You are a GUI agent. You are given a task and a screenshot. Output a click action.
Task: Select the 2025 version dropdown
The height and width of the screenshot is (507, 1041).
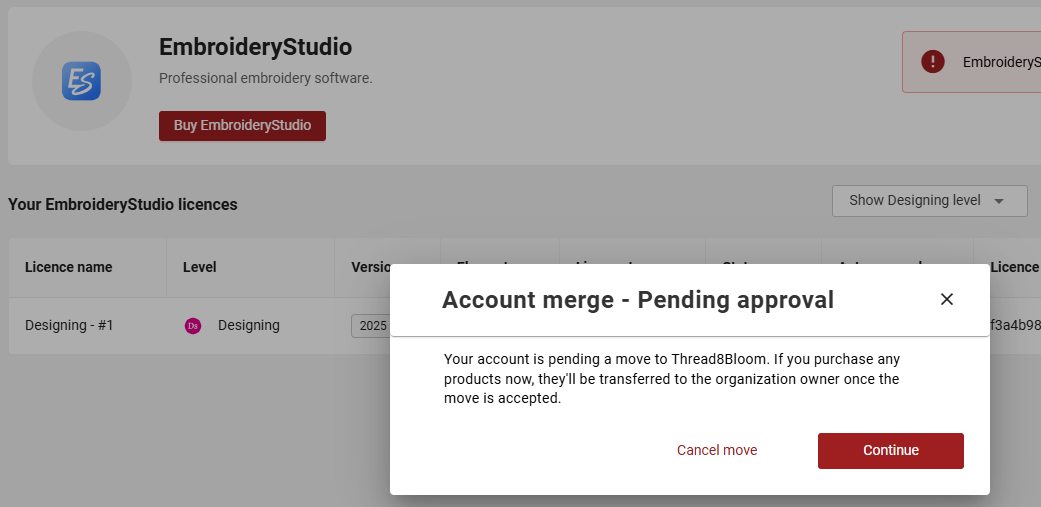370,326
